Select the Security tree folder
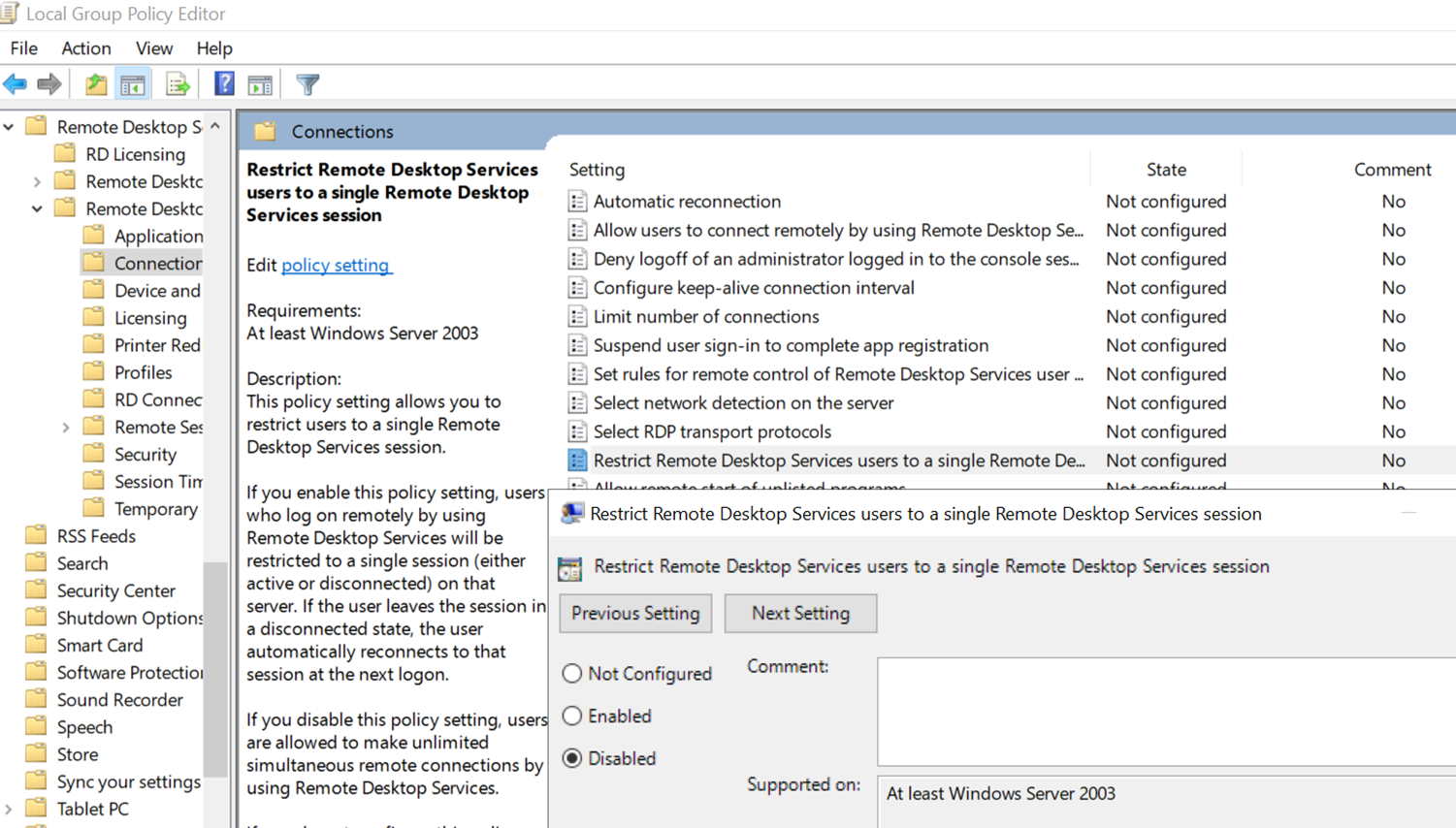 point(146,454)
